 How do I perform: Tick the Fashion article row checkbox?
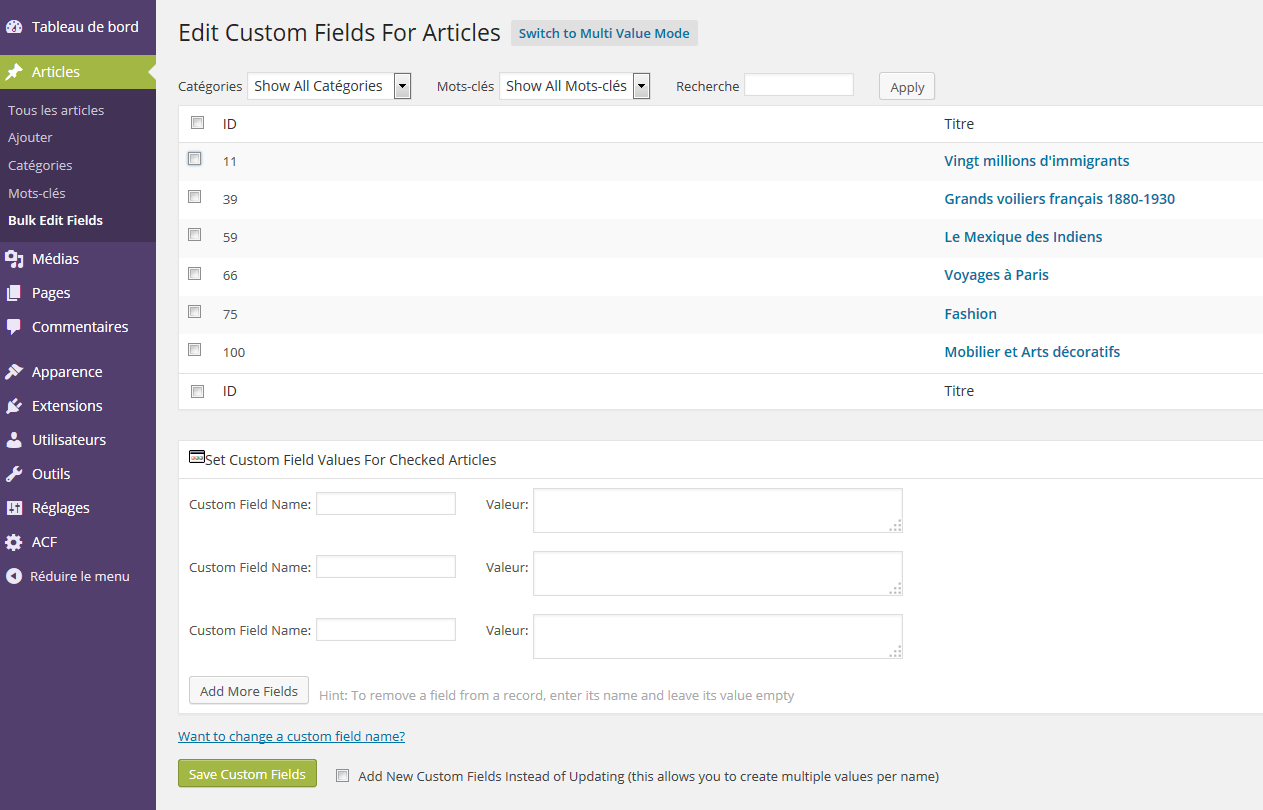[195, 312]
